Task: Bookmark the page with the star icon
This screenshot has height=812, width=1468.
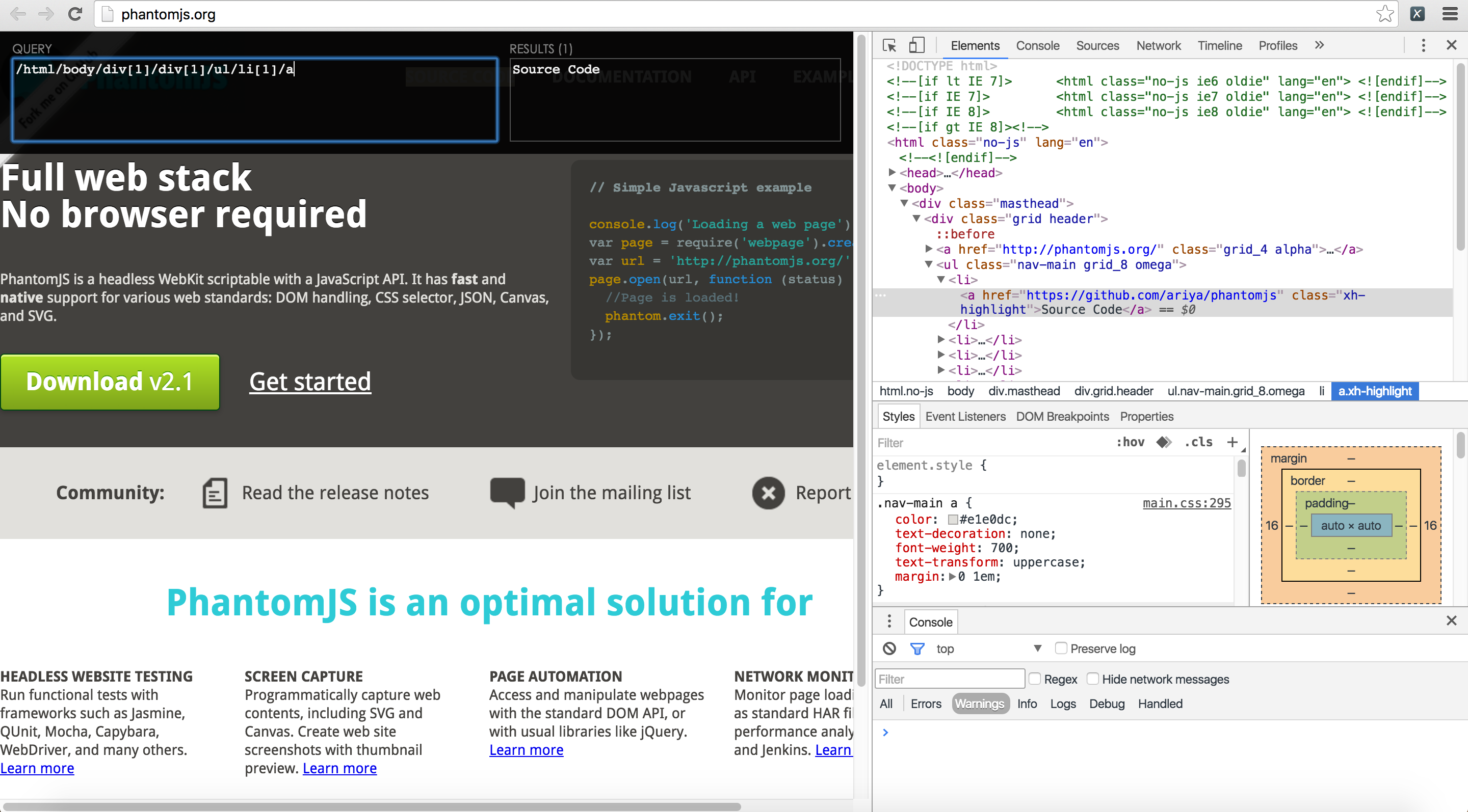Action: [x=1384, y=14]
